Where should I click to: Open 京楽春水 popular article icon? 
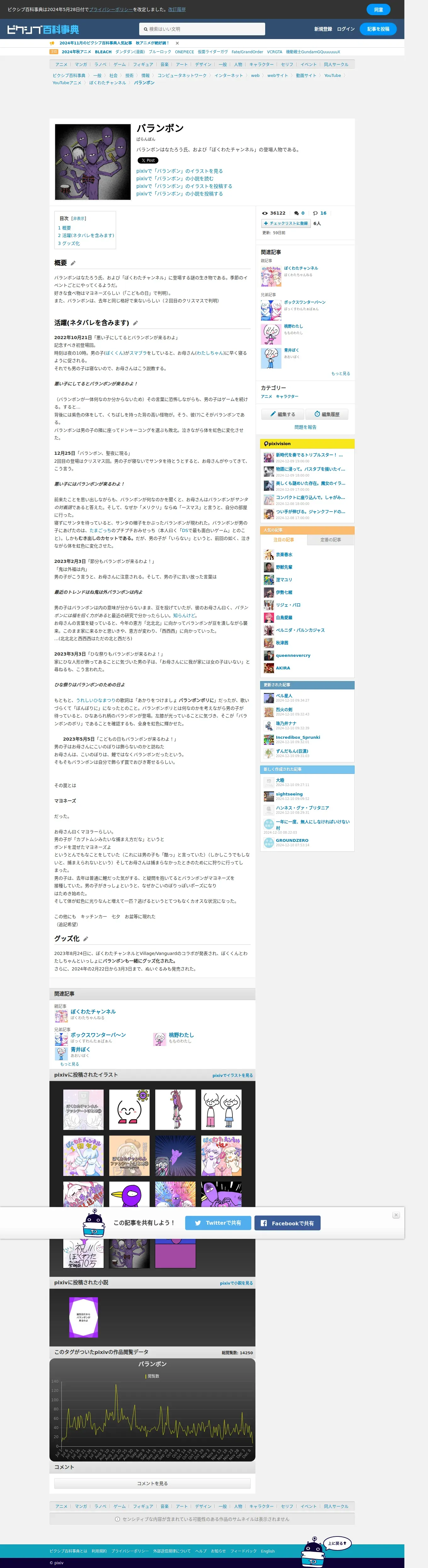coord(269,554)
